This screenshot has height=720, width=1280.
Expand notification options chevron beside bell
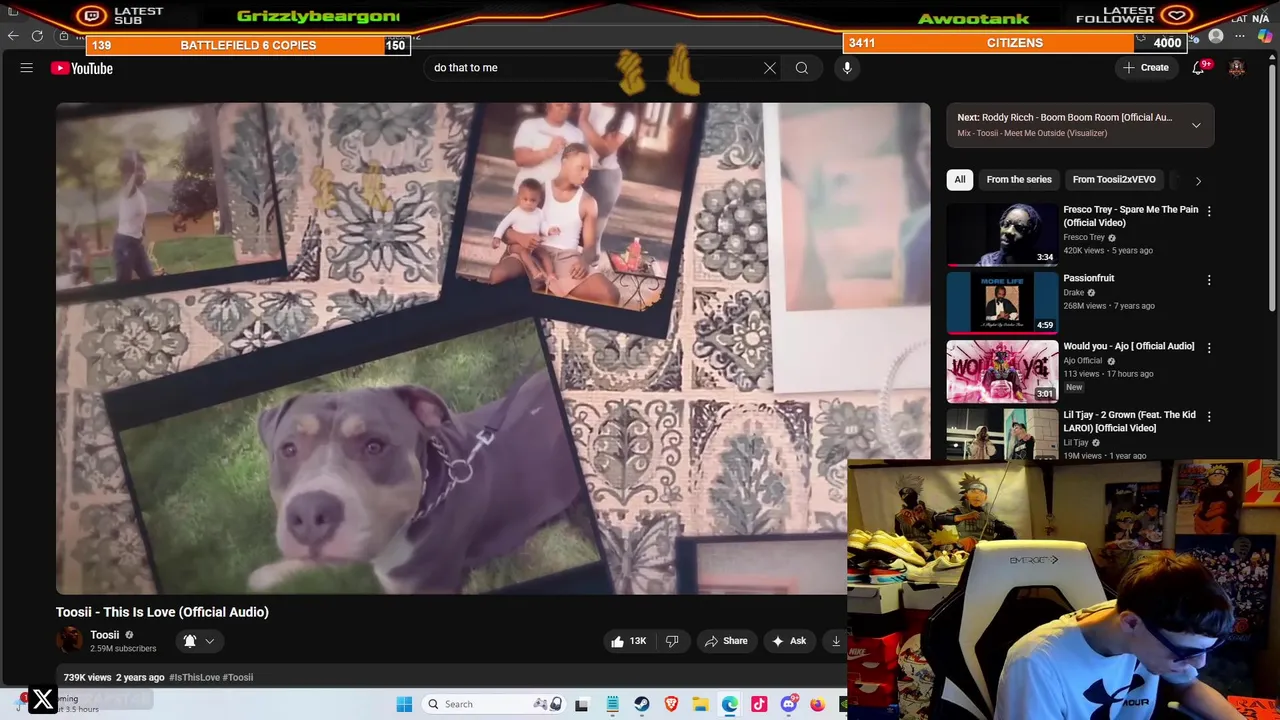[x=210, y=641]
